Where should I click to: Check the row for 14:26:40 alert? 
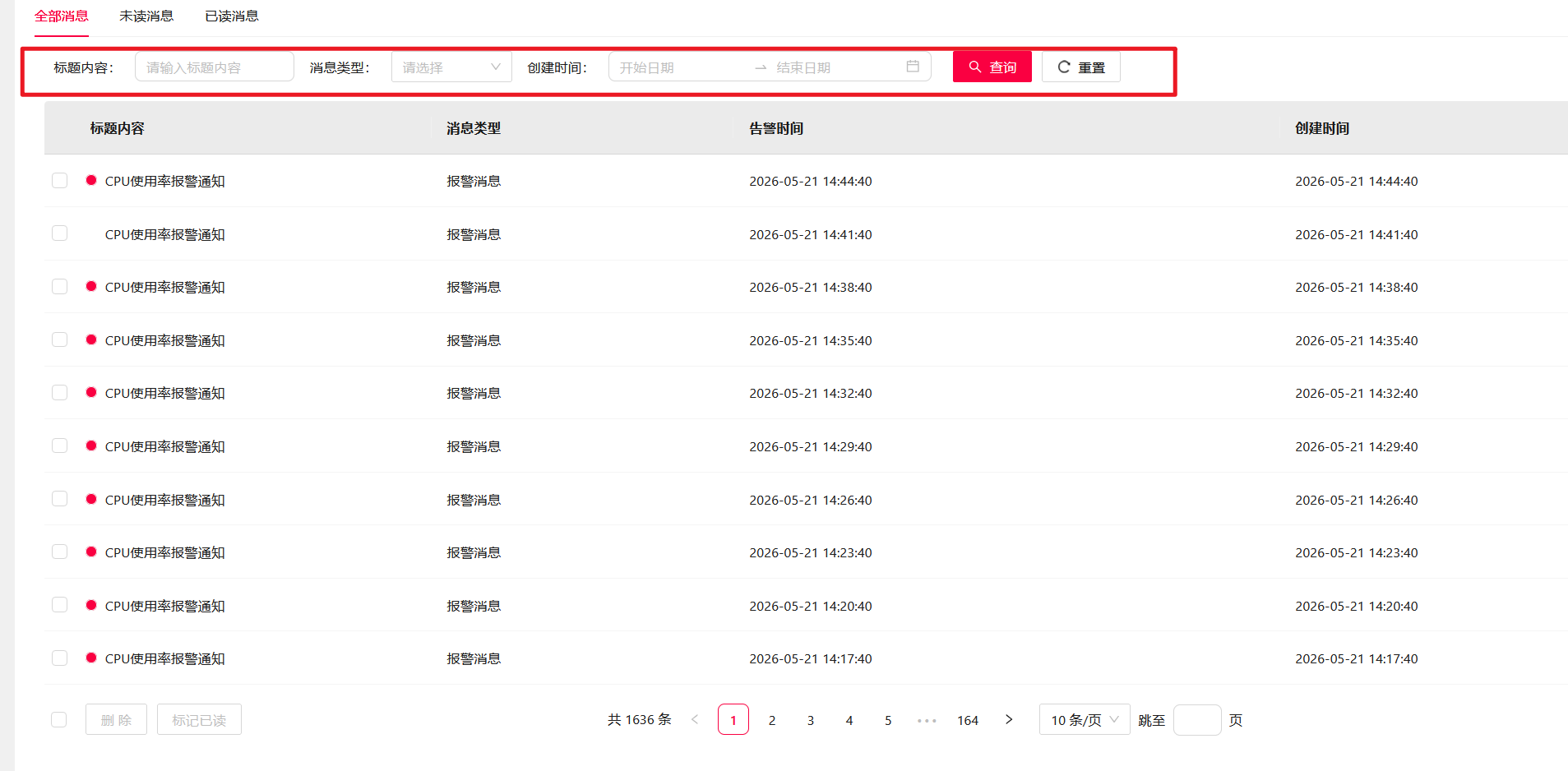(59, 499)
